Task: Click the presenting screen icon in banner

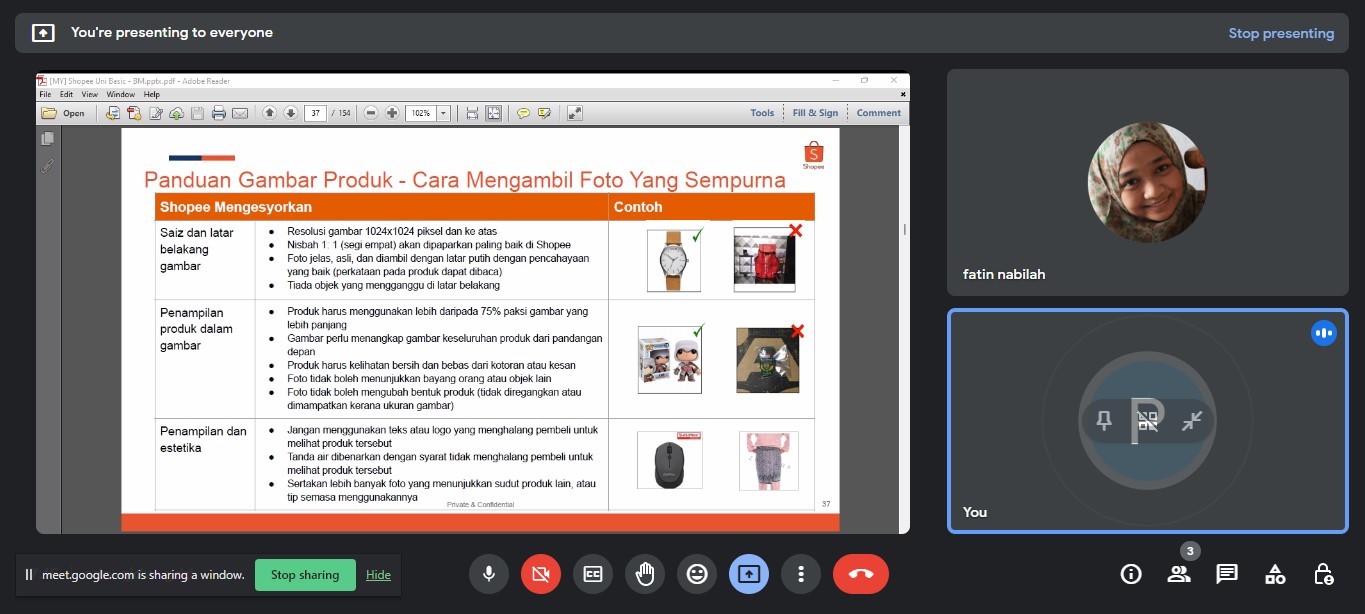Action: [x=43, y=33]
